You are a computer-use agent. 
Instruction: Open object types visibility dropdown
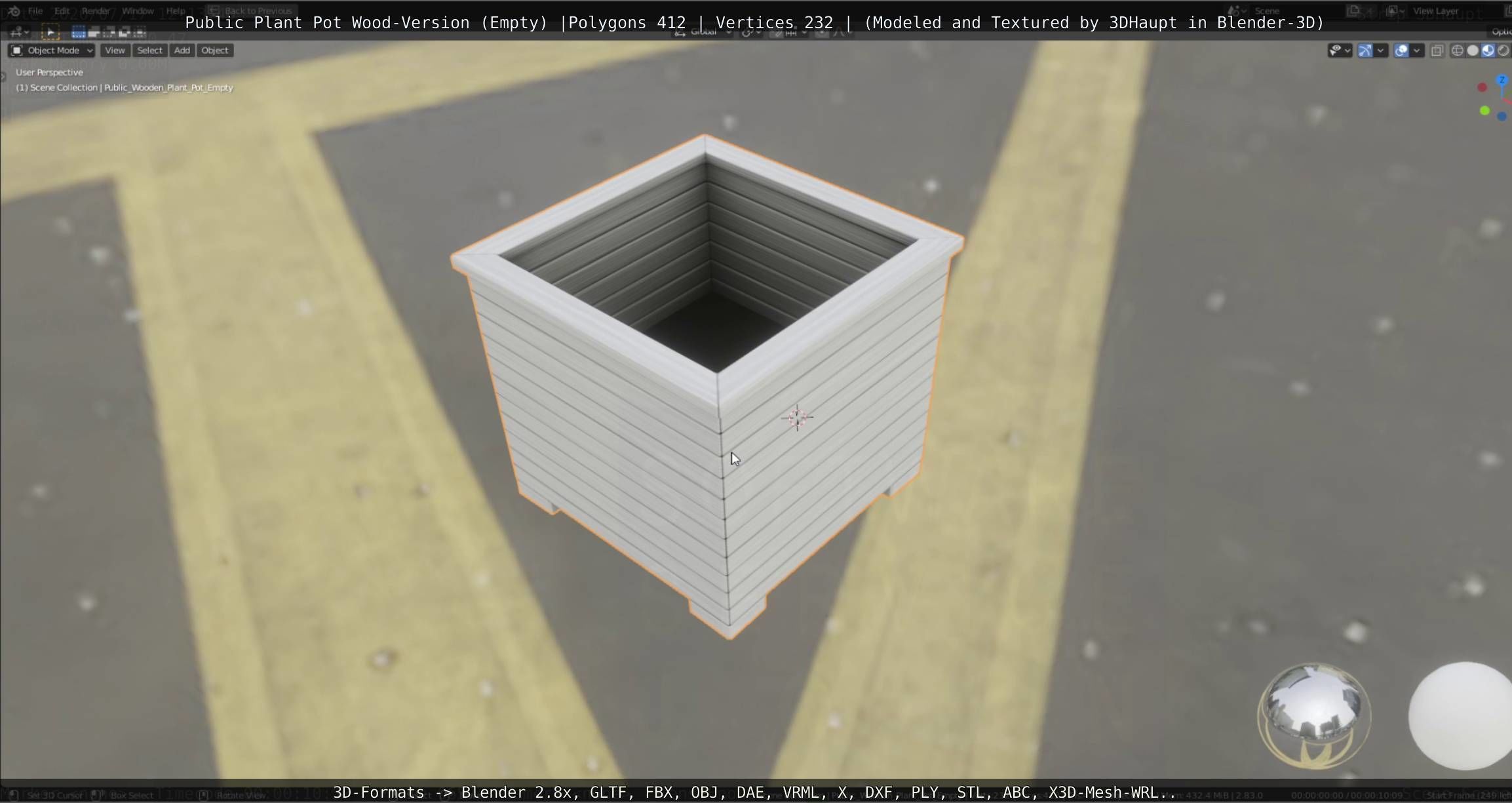tap(1339, 50)
